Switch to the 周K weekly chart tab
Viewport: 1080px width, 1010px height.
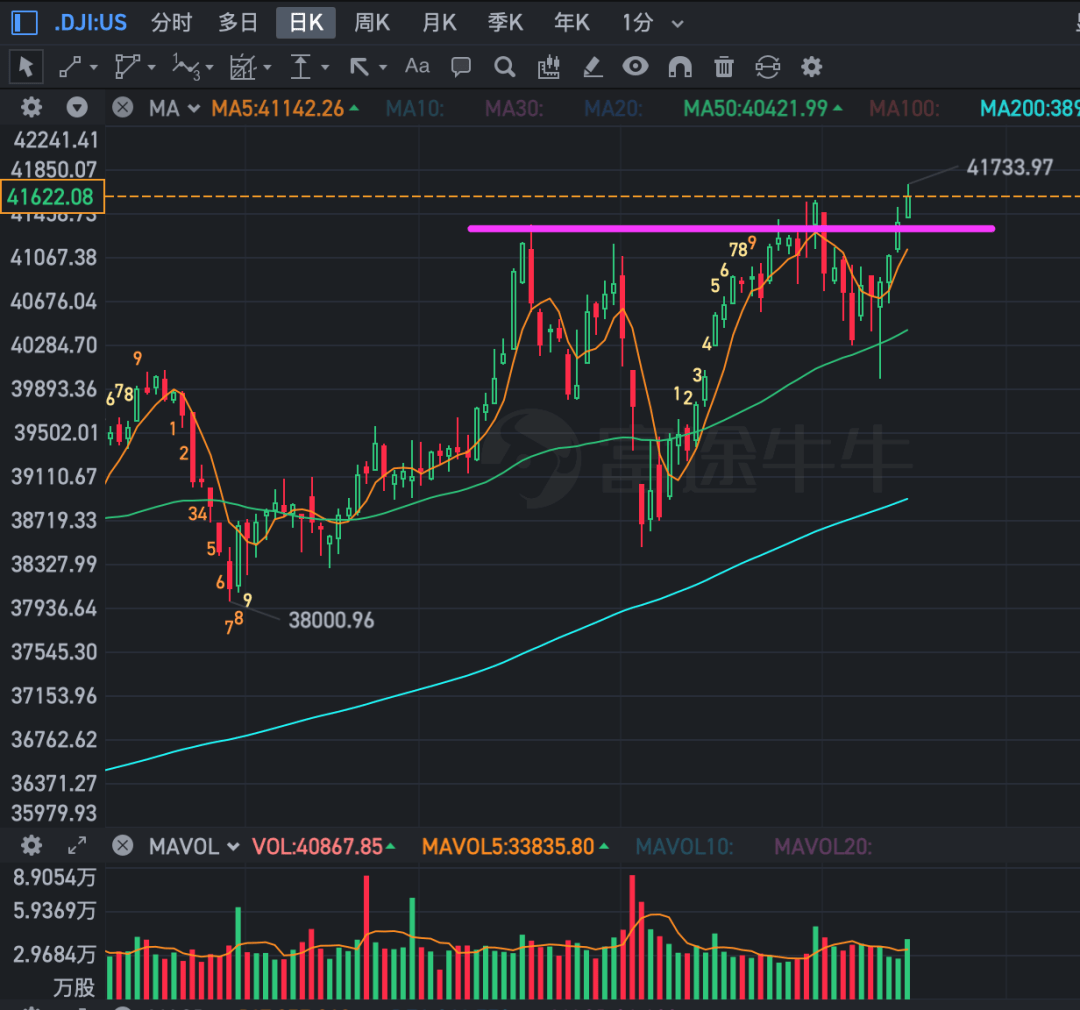(x=372, y=23)
